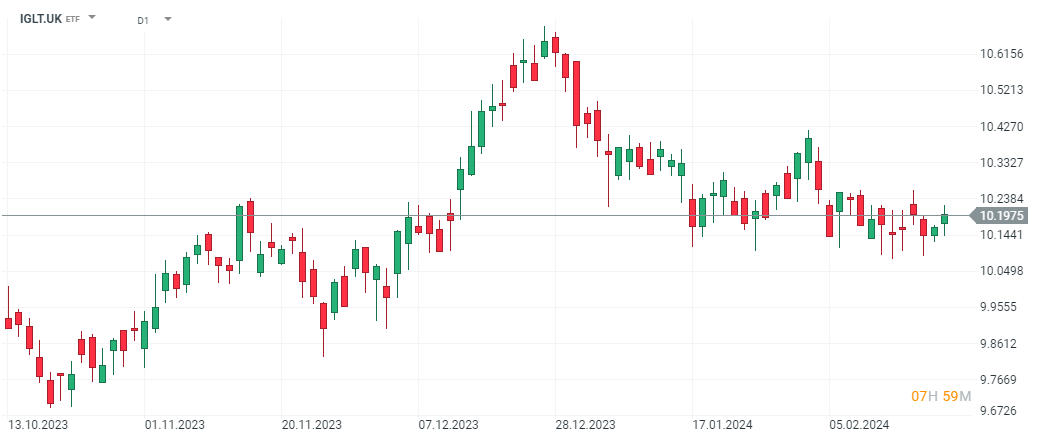Image resolution: width=1040 pixels, height=441 pixels.
Task: Jump to the 28.12.2023 date marker
Action: tap(583, 424)
